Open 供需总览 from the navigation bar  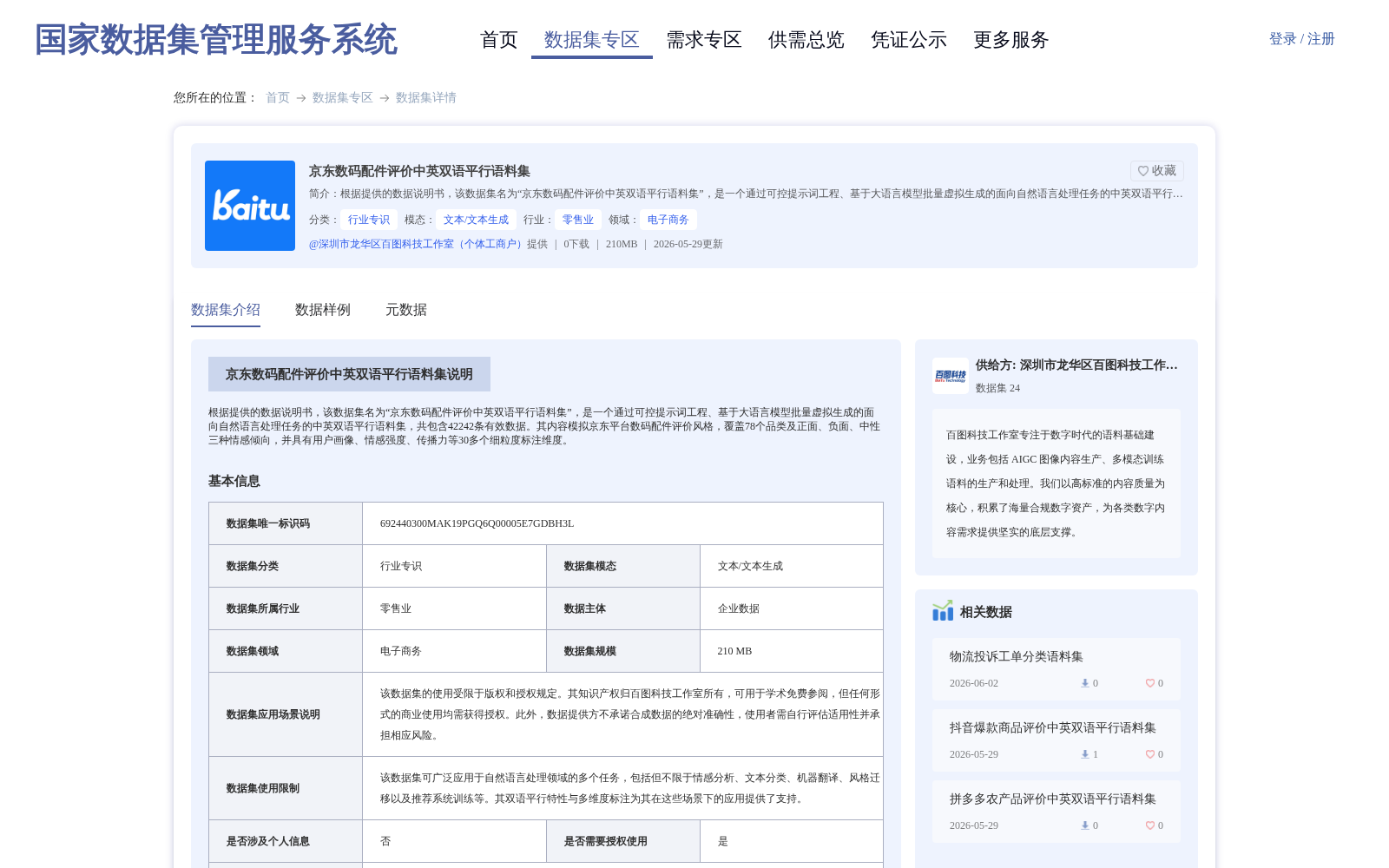click(x=806, y=40)
